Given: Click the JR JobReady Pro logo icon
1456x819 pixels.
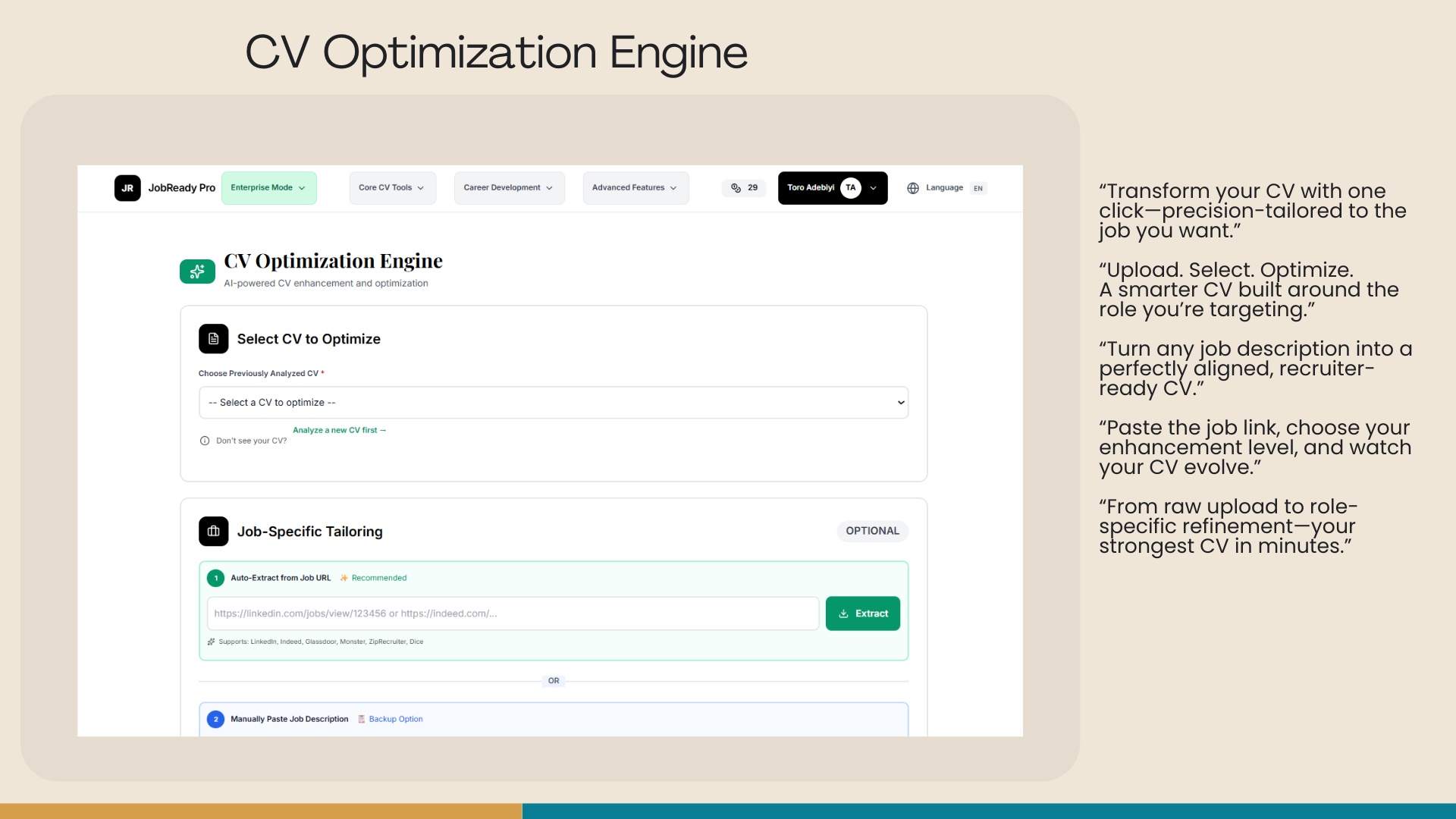Looking at the screenshot, I should (x=127, y=188).
